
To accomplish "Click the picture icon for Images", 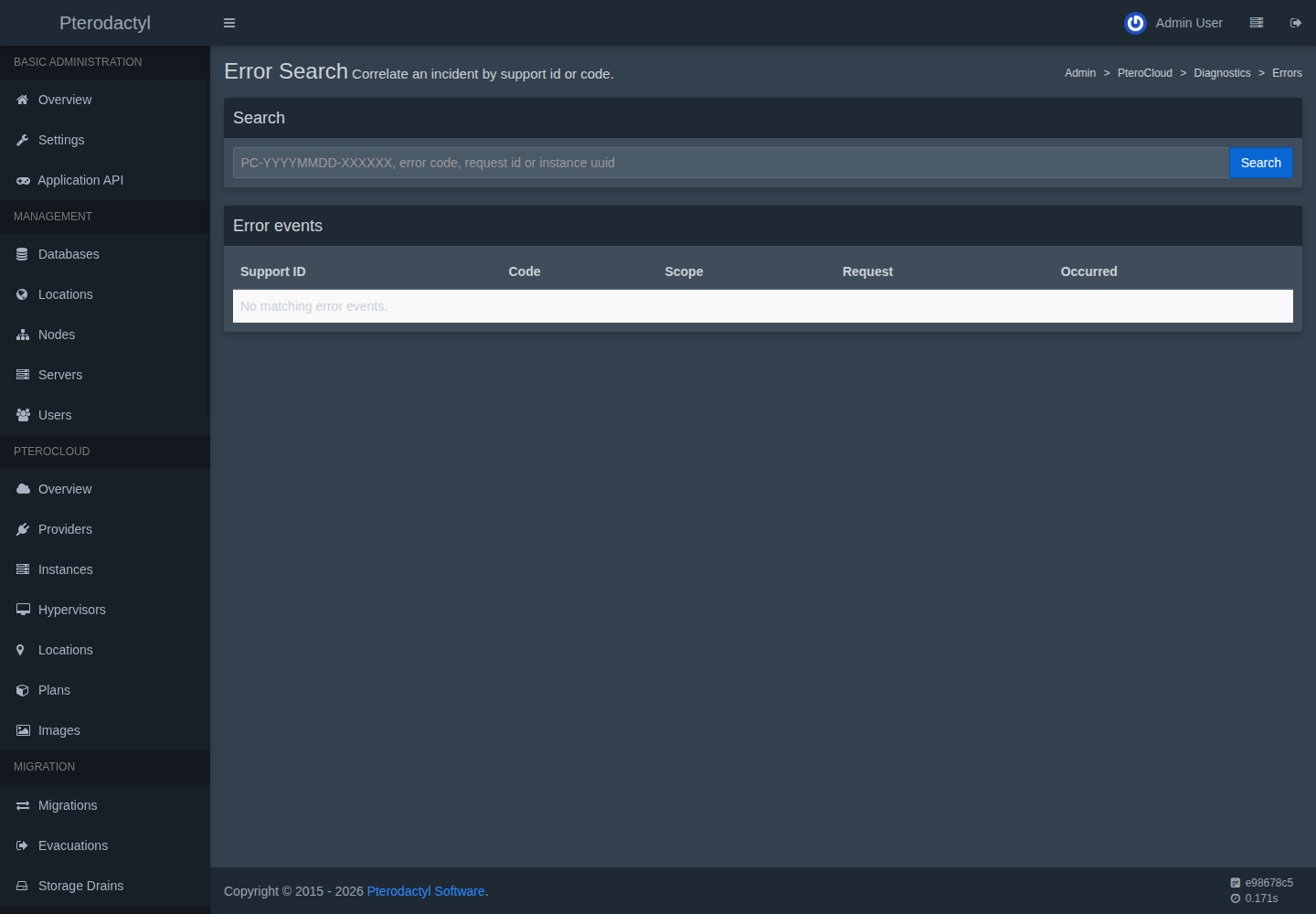I will tap(23, 730).
